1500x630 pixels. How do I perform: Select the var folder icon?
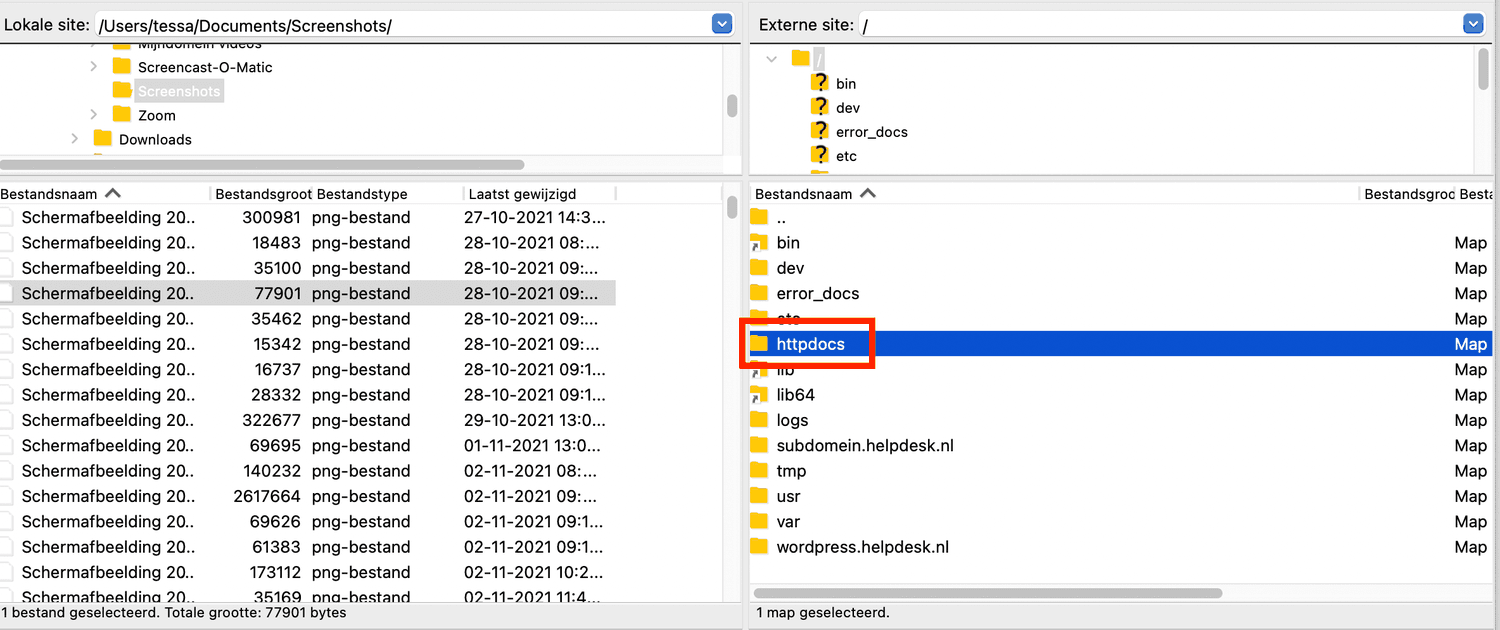759,521
